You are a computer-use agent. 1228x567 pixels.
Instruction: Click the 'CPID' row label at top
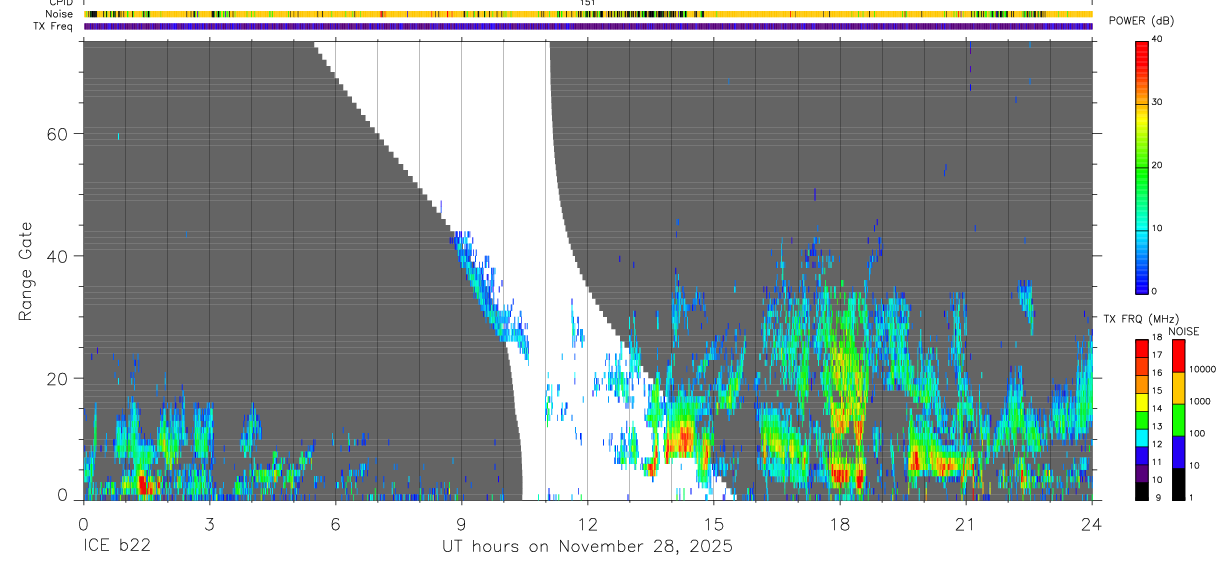click(60, 3)
